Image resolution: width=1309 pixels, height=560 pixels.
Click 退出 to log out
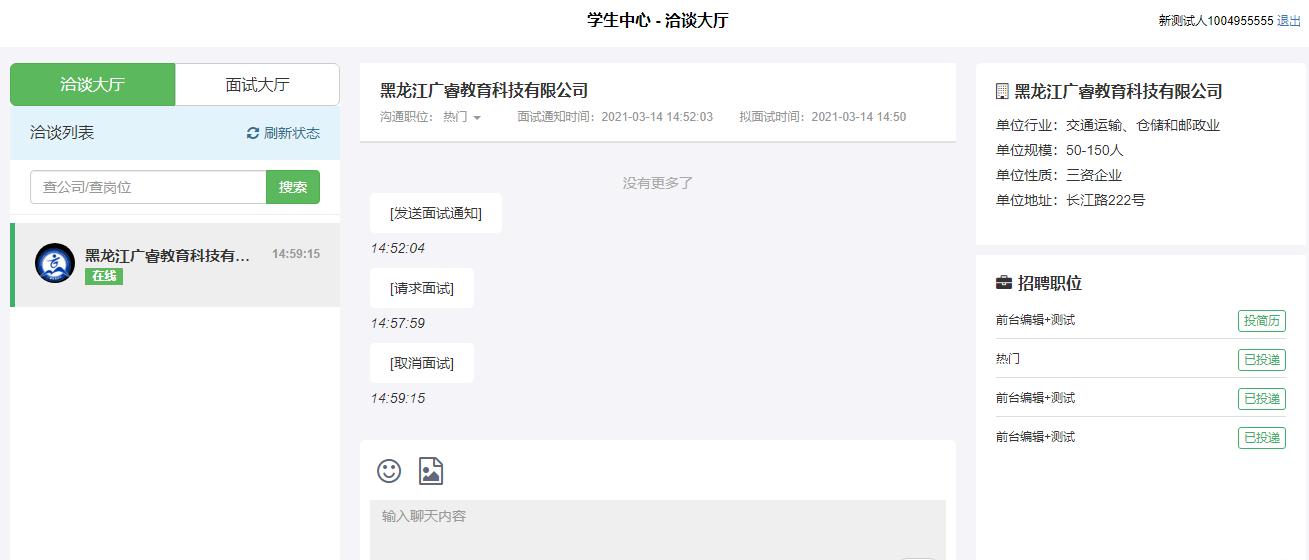click(x=1289, y=21)
